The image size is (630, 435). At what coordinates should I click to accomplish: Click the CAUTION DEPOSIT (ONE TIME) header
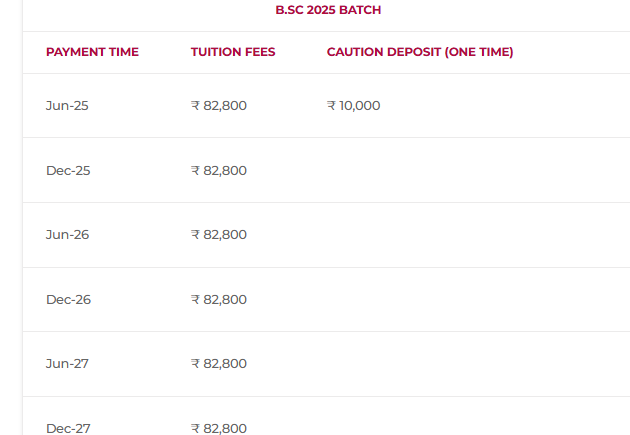pos(420,52)
